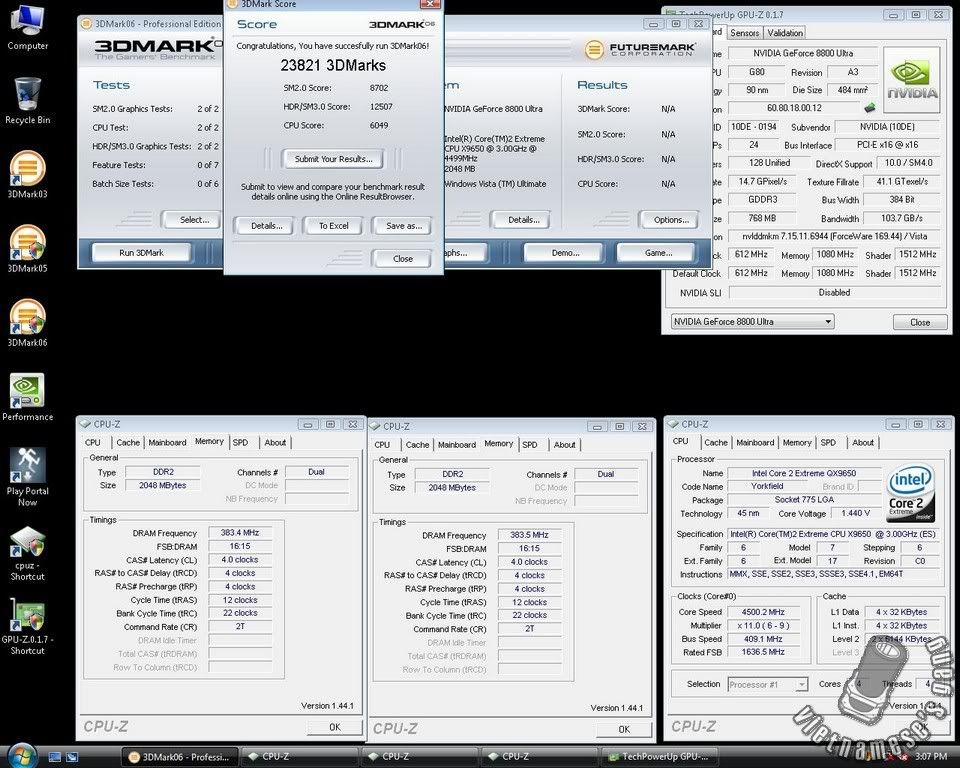
Task: Click the Core Speed value 4500.2 MHz
Action: 763,612
